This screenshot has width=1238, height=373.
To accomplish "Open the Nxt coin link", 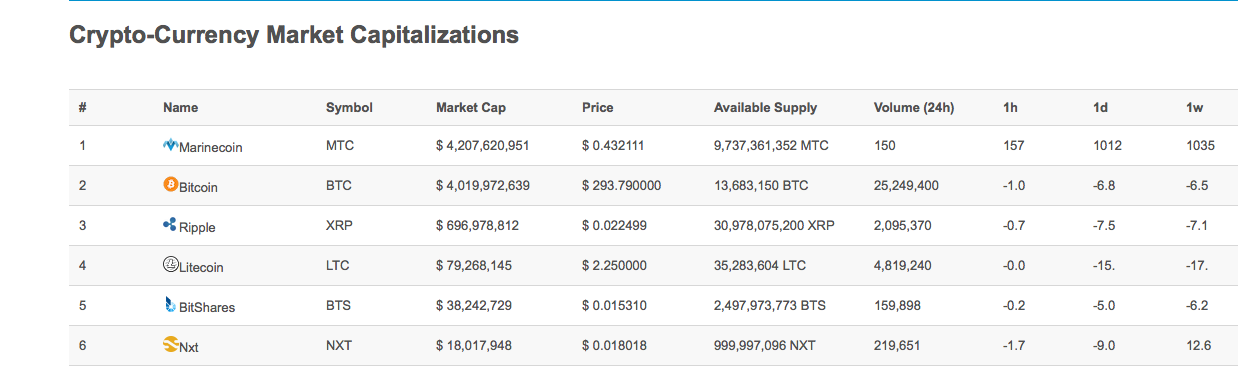I will [189, 347].
